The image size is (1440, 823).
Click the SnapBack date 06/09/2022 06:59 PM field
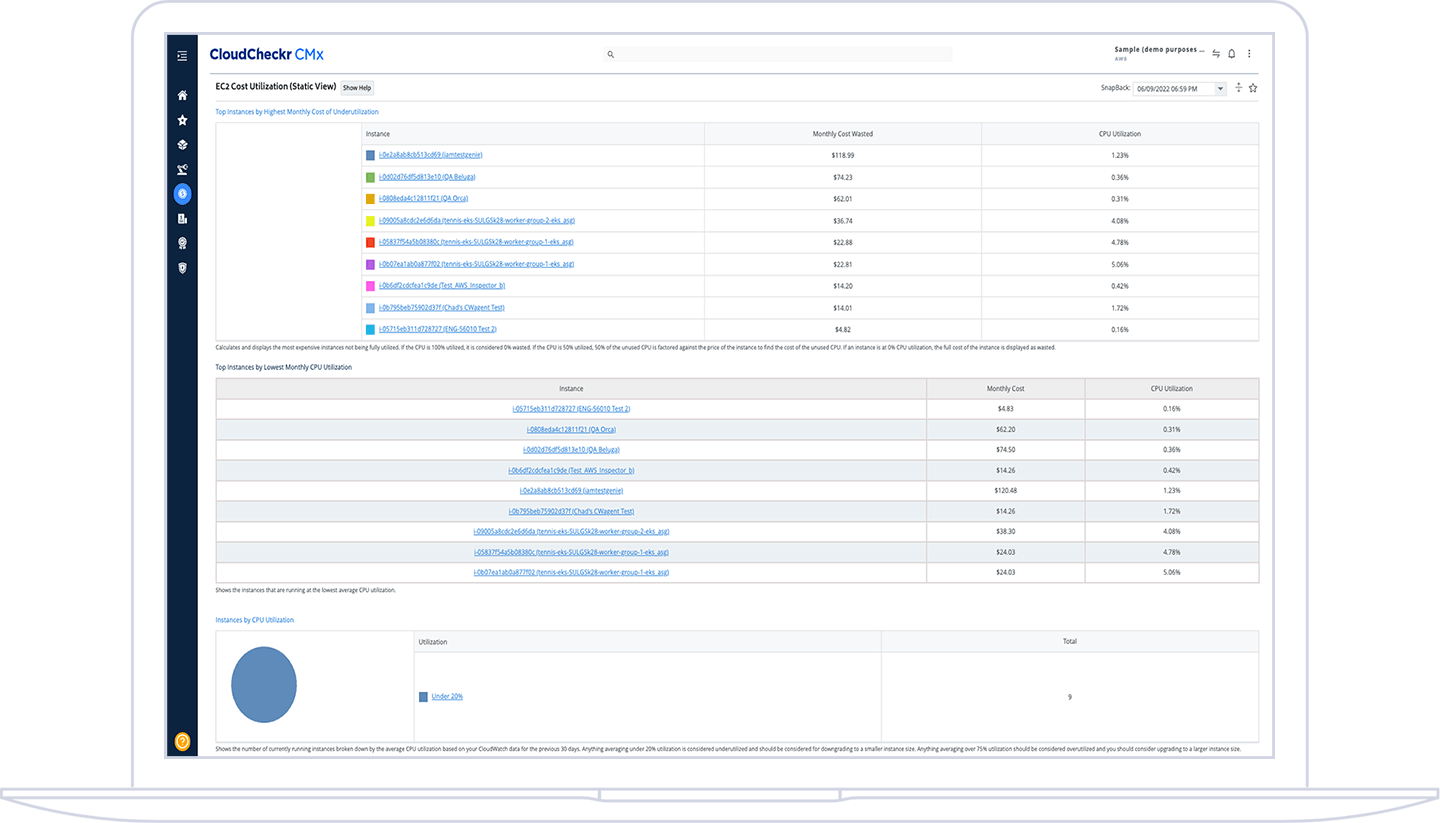[1174, 88]
